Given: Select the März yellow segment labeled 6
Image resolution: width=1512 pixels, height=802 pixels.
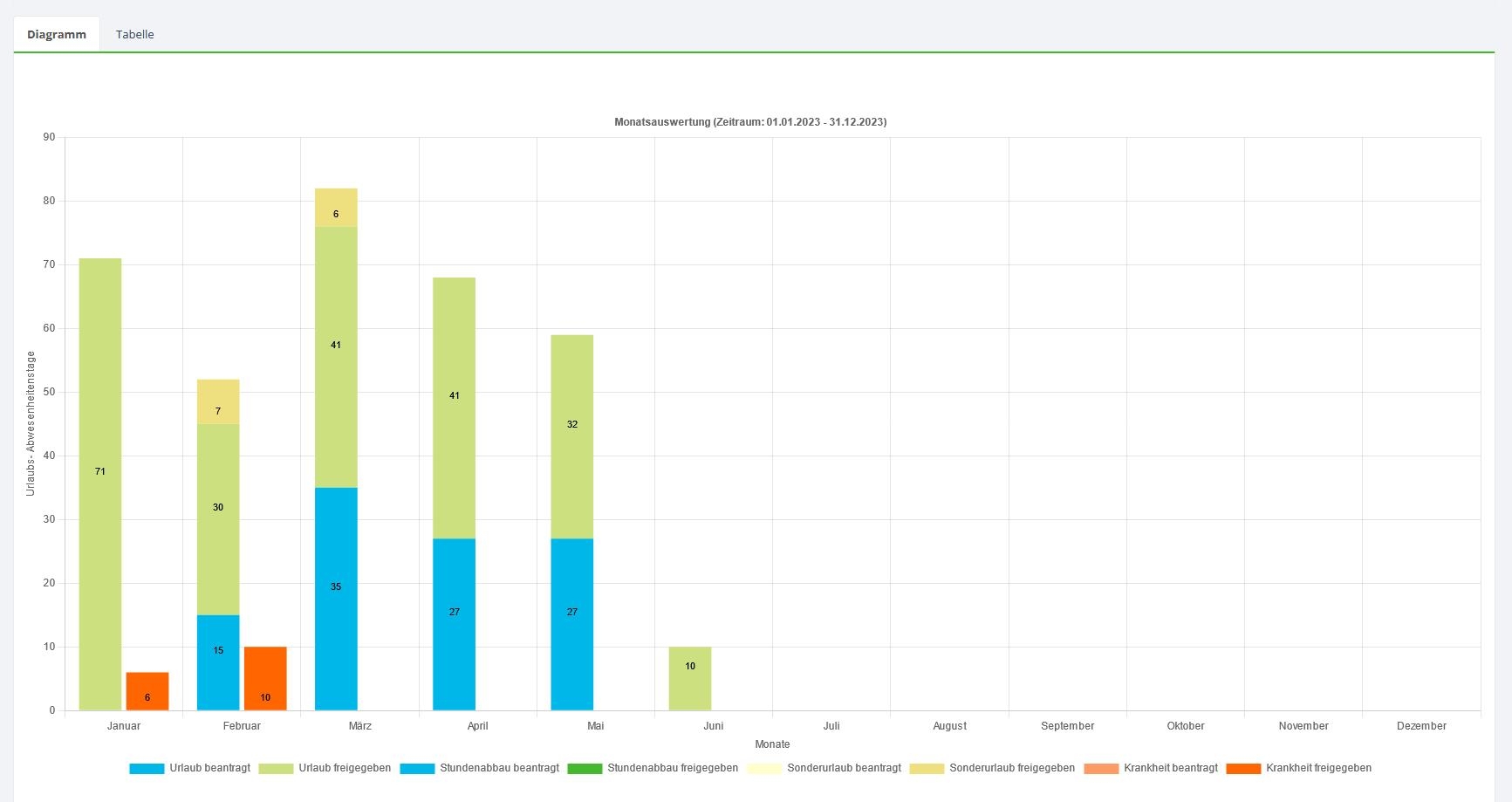Looking at the screenshot, I should click(336, 208).
